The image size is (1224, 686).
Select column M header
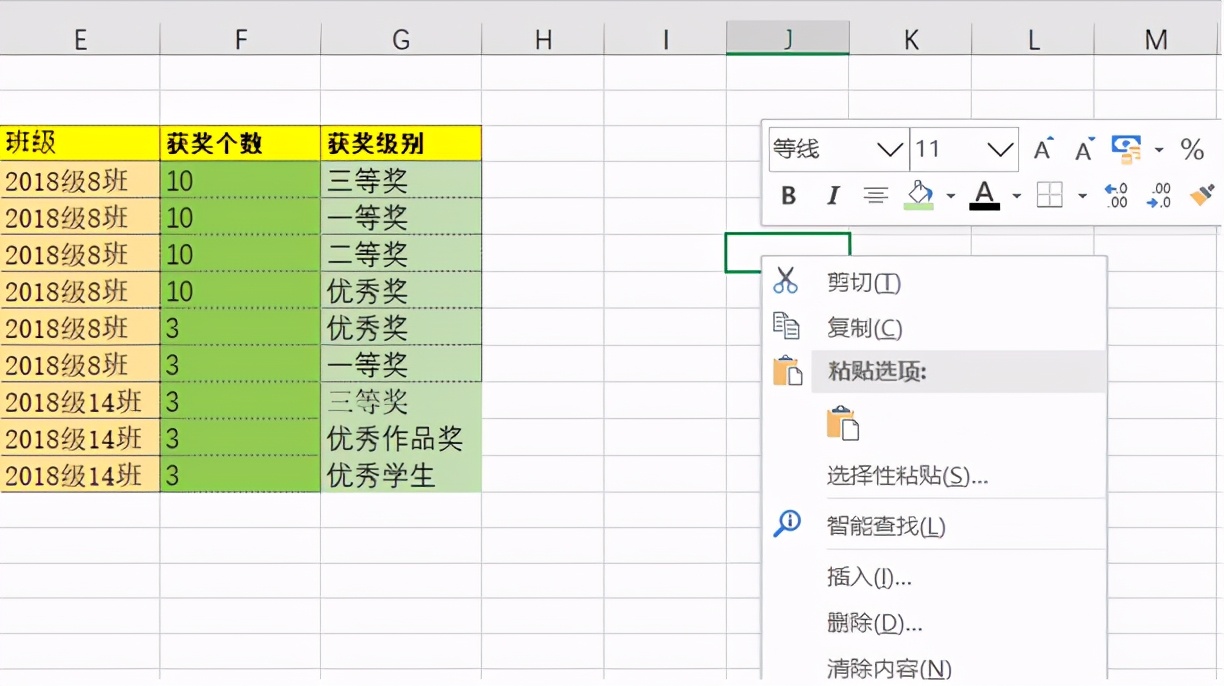tap(1158, 39)
